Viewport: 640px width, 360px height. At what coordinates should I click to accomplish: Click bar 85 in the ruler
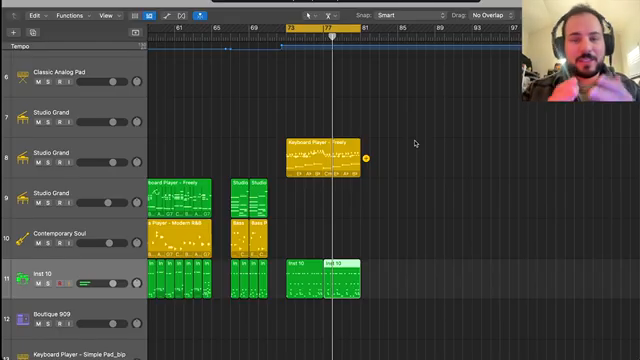click(x=402, y=28)
